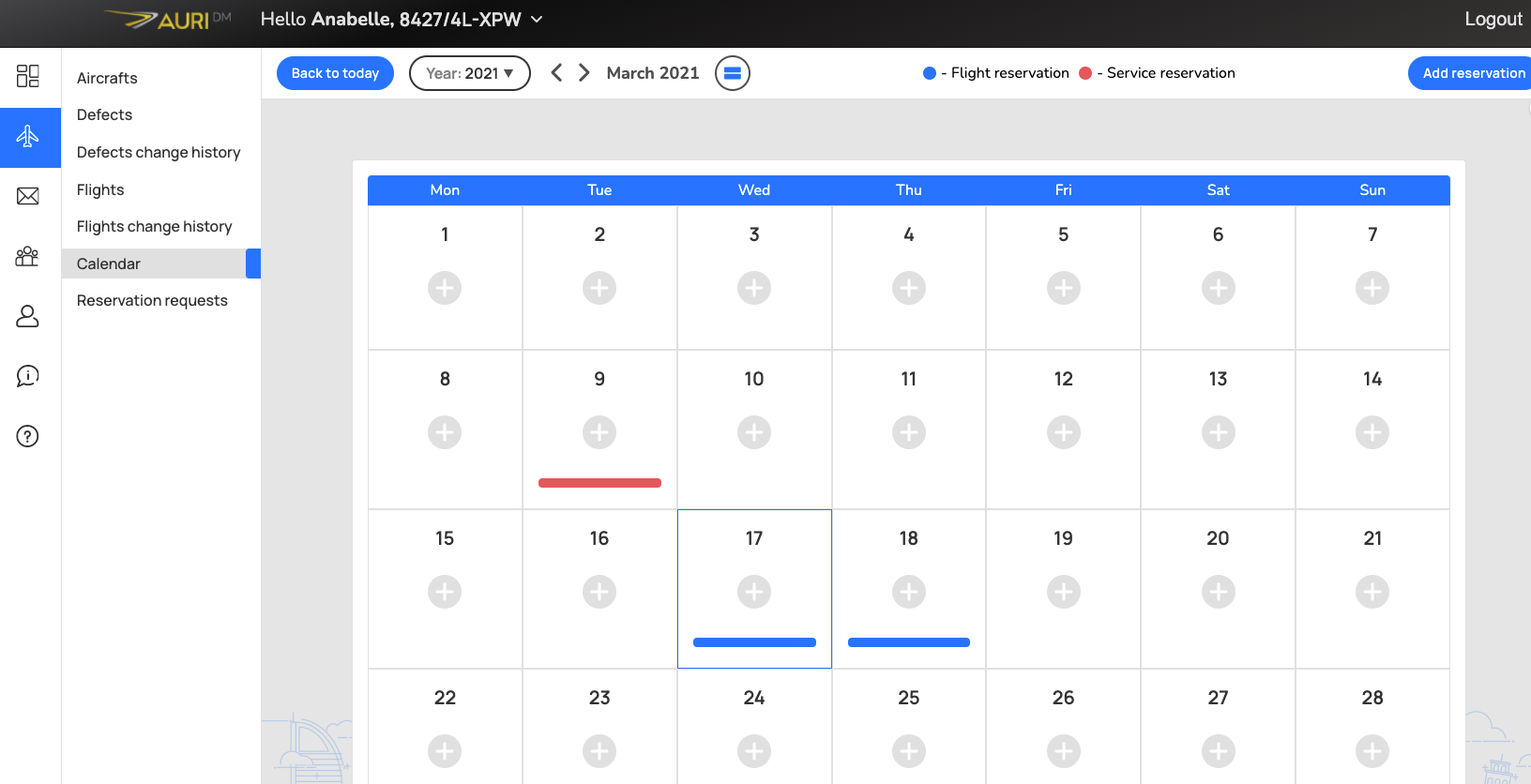Screen dimensions: 1531x784
Task: Open Defects change history menu item
Action: (x=159, y=152)
